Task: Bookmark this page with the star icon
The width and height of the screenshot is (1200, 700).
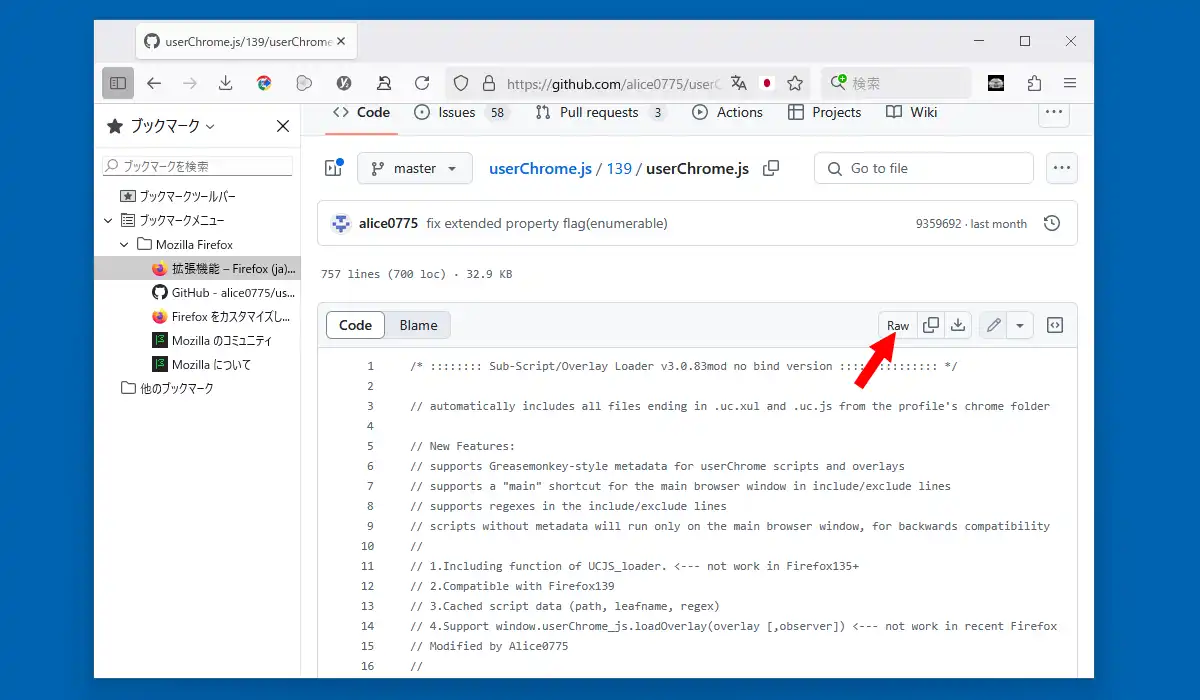Action: (795, 83)
